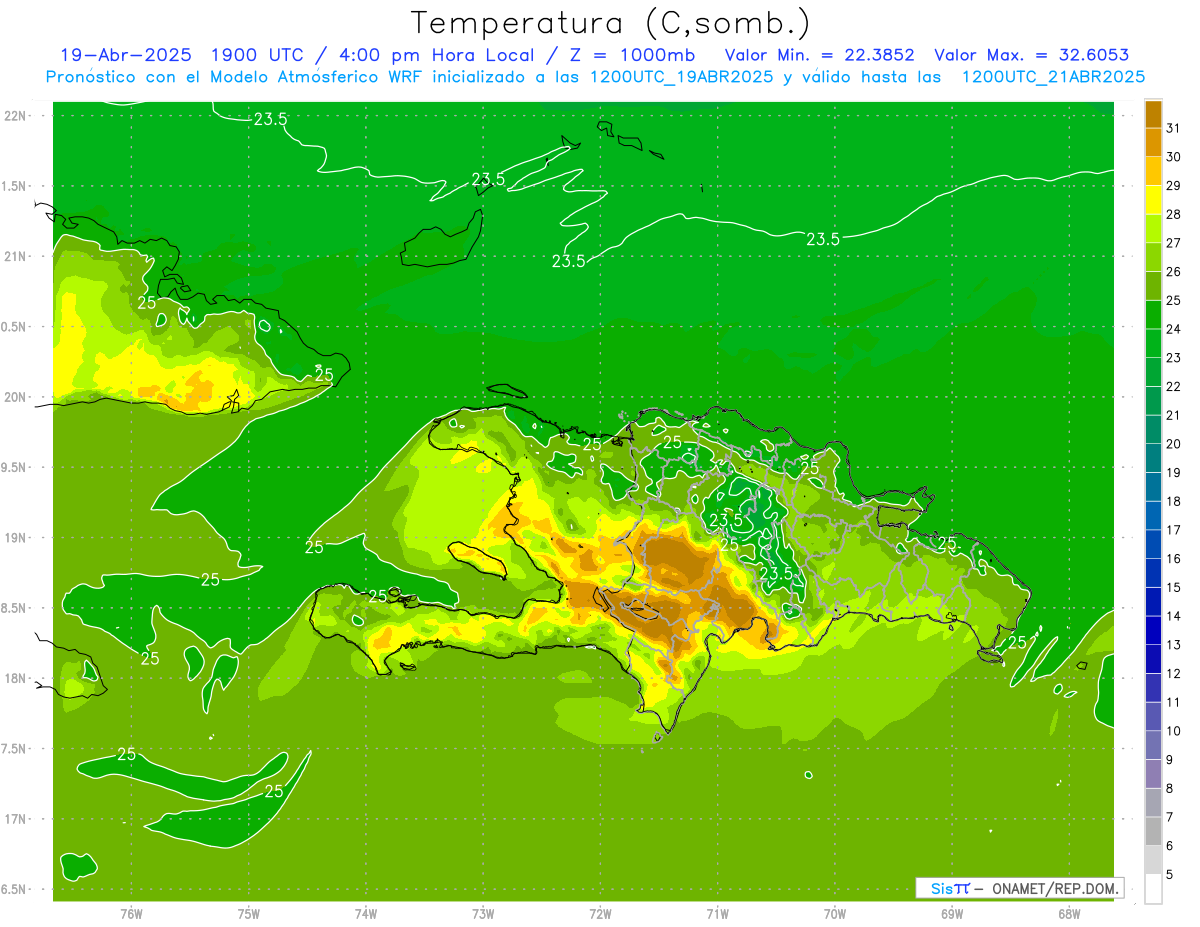Click the 'SisTT – ONAMET/REP.DOM.' credit box
Image resolution: width=1200 pixels, height=927 pixels.
point(1019,888)
